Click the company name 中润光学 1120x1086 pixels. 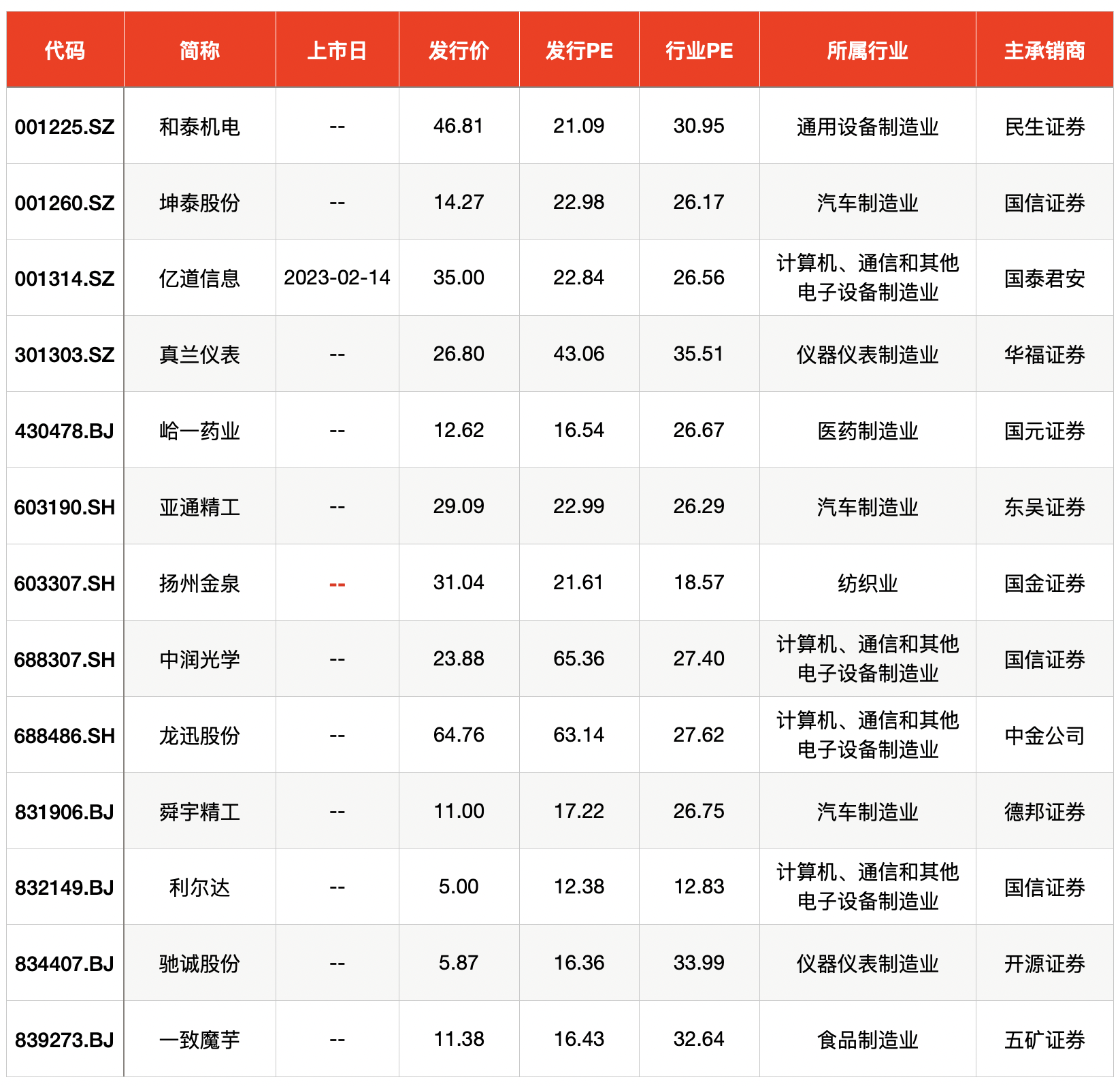coord(199,659)
